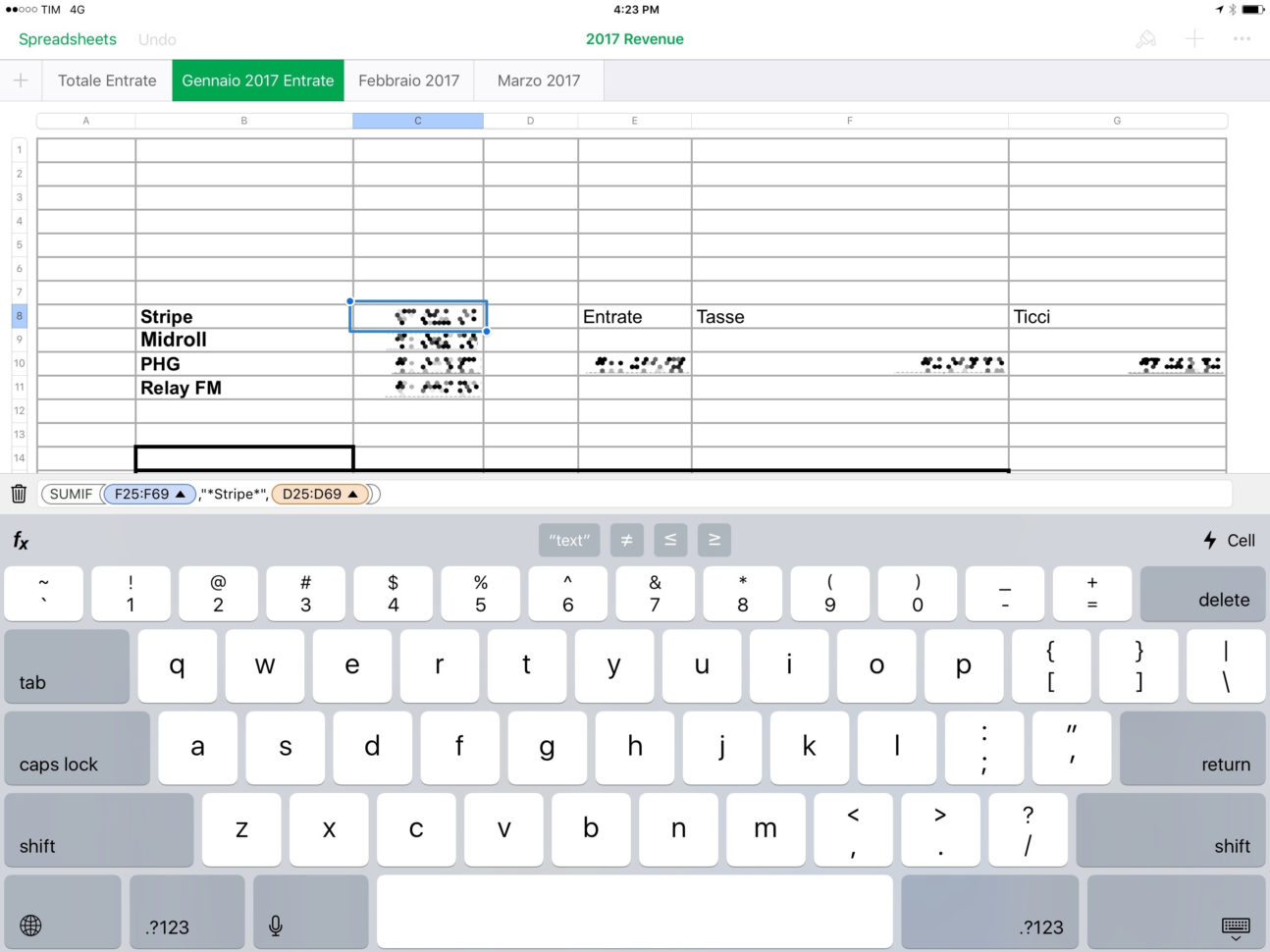Switch to the Febbraio 2017 sheet tab
Screen dimensions: 1270x952
(408, 80)
